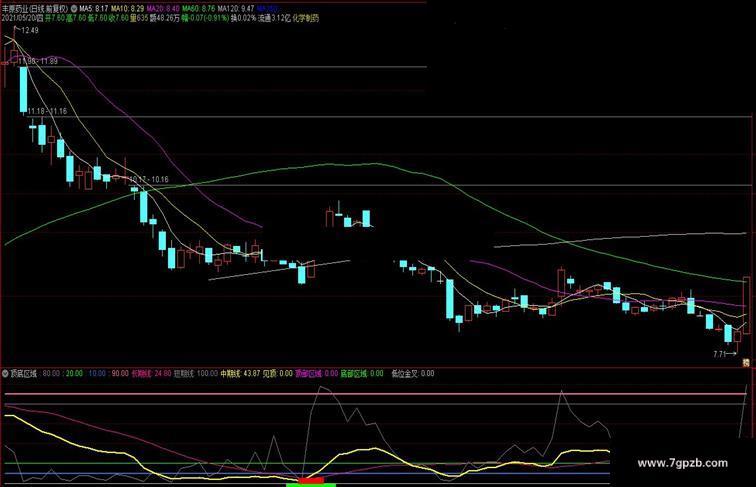Select the date 2021/05/20 in info line
This screenshot has width=756, height=487.
19,18
